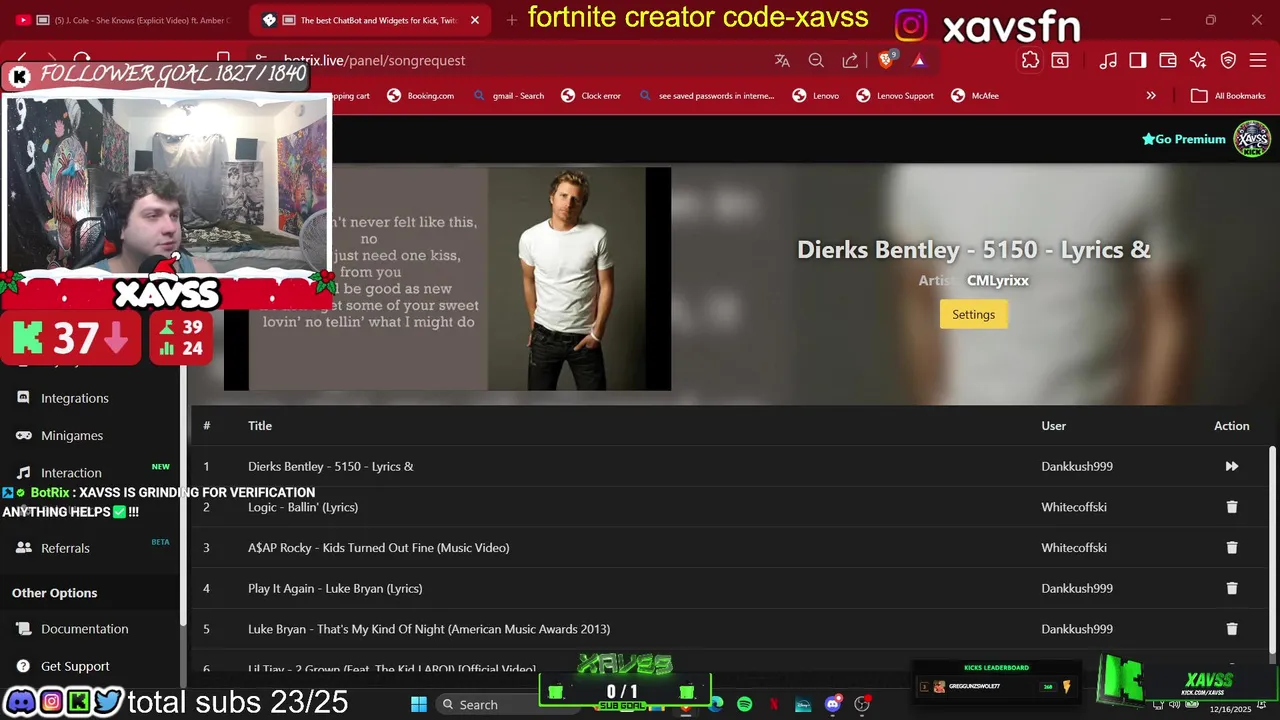Open Brave translate page icon

782,61
